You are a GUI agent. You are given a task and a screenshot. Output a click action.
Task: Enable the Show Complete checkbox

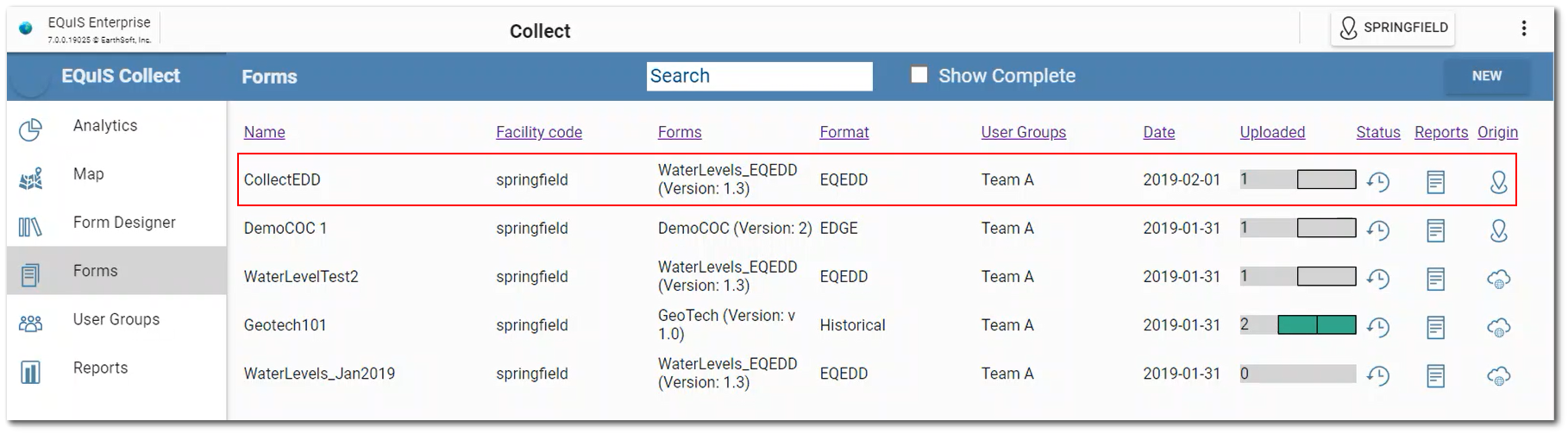(919, 75)
